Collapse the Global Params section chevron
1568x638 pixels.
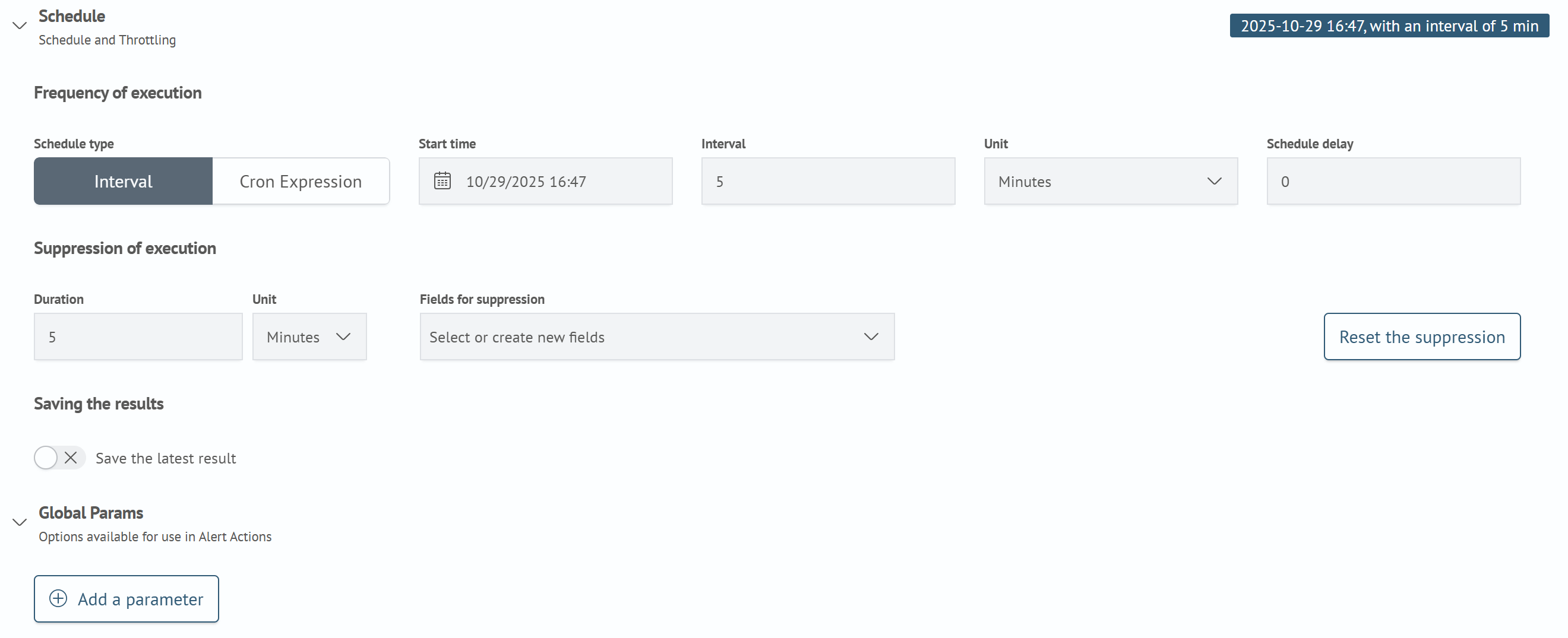point(20,522)
